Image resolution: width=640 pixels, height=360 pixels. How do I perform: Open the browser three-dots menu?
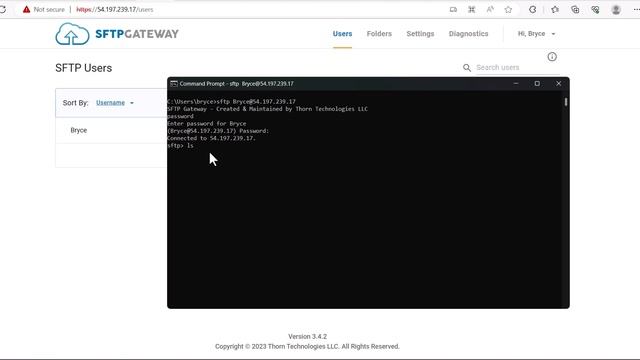click(x=636, y=9)
